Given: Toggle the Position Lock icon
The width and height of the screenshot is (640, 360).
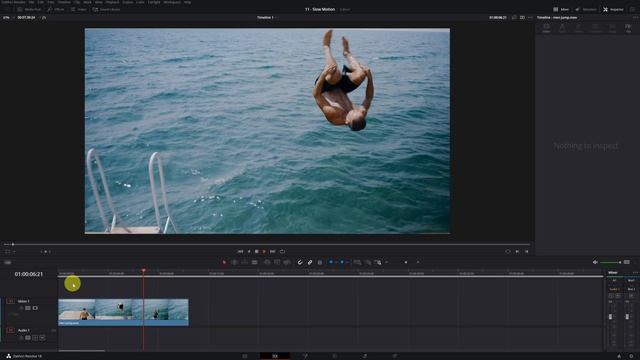Looking at the screenshot, I should click(320, 262).
